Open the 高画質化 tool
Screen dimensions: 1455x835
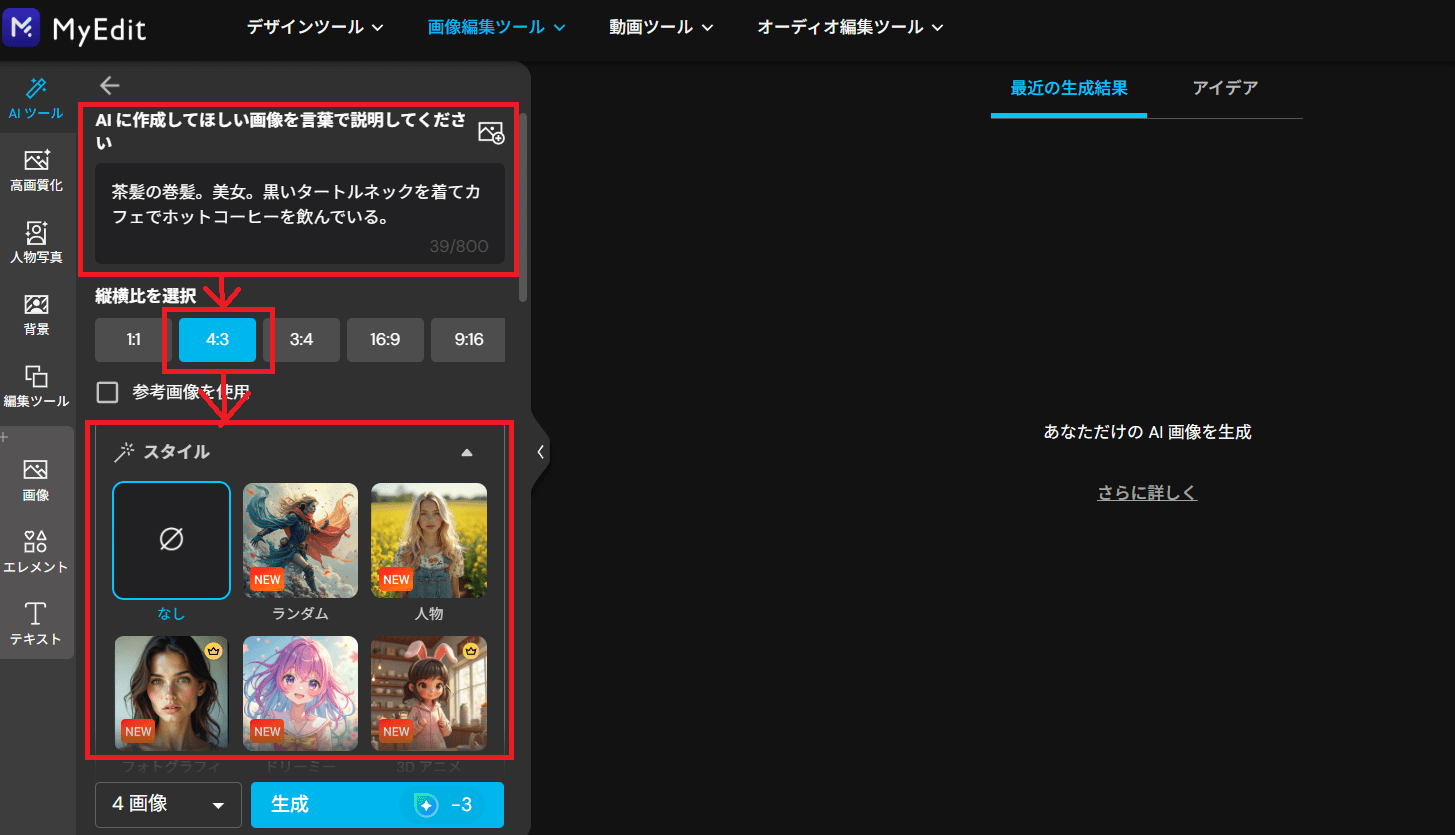[x=37, y=168]
